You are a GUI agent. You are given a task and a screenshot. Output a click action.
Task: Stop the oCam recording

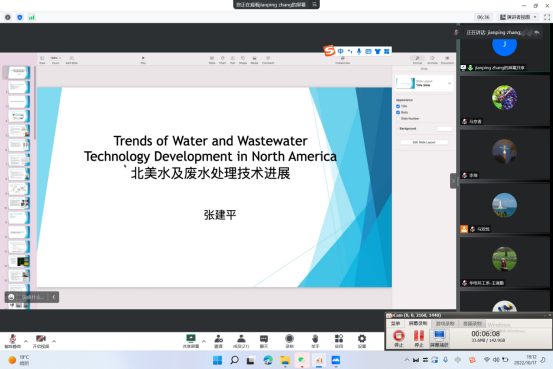(399, 338)
